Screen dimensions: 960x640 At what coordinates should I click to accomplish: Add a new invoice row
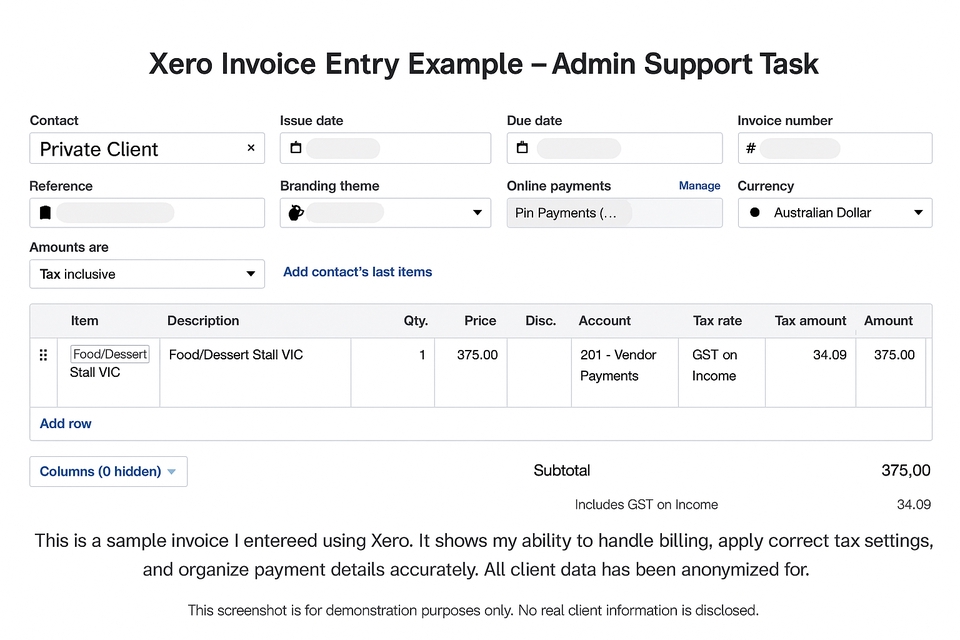coord(65,423)
